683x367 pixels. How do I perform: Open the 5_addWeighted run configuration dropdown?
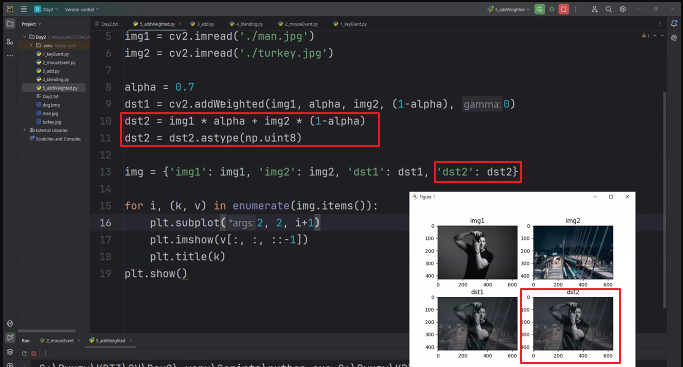coord(508,9)
